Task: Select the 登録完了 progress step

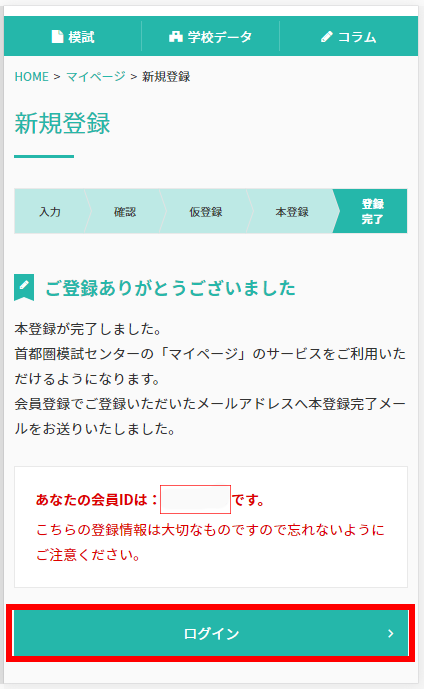Action: point(373,211)
